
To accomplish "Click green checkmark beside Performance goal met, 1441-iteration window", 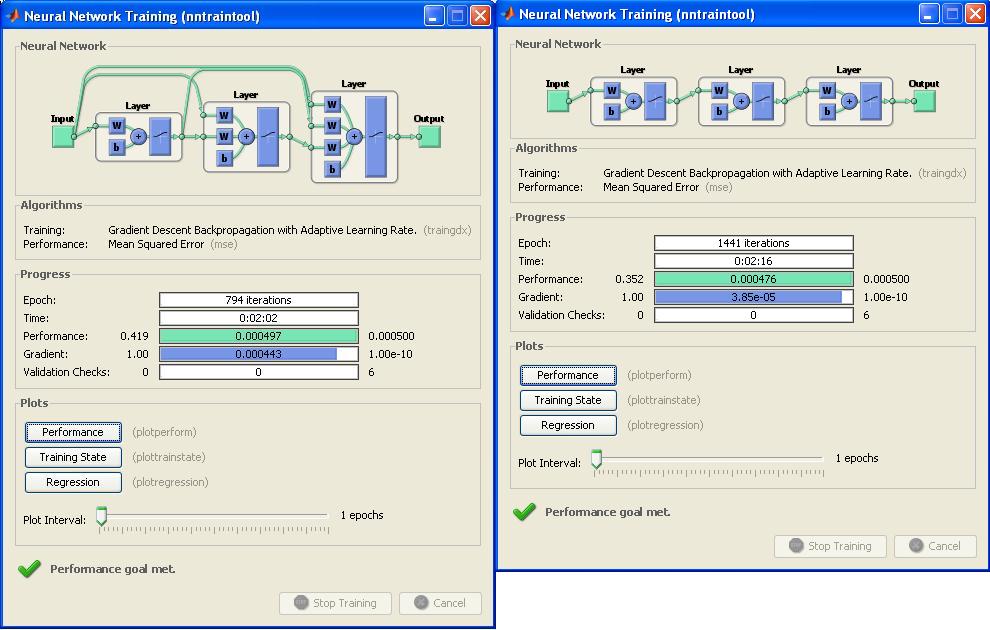I will [x=524, y=512].
